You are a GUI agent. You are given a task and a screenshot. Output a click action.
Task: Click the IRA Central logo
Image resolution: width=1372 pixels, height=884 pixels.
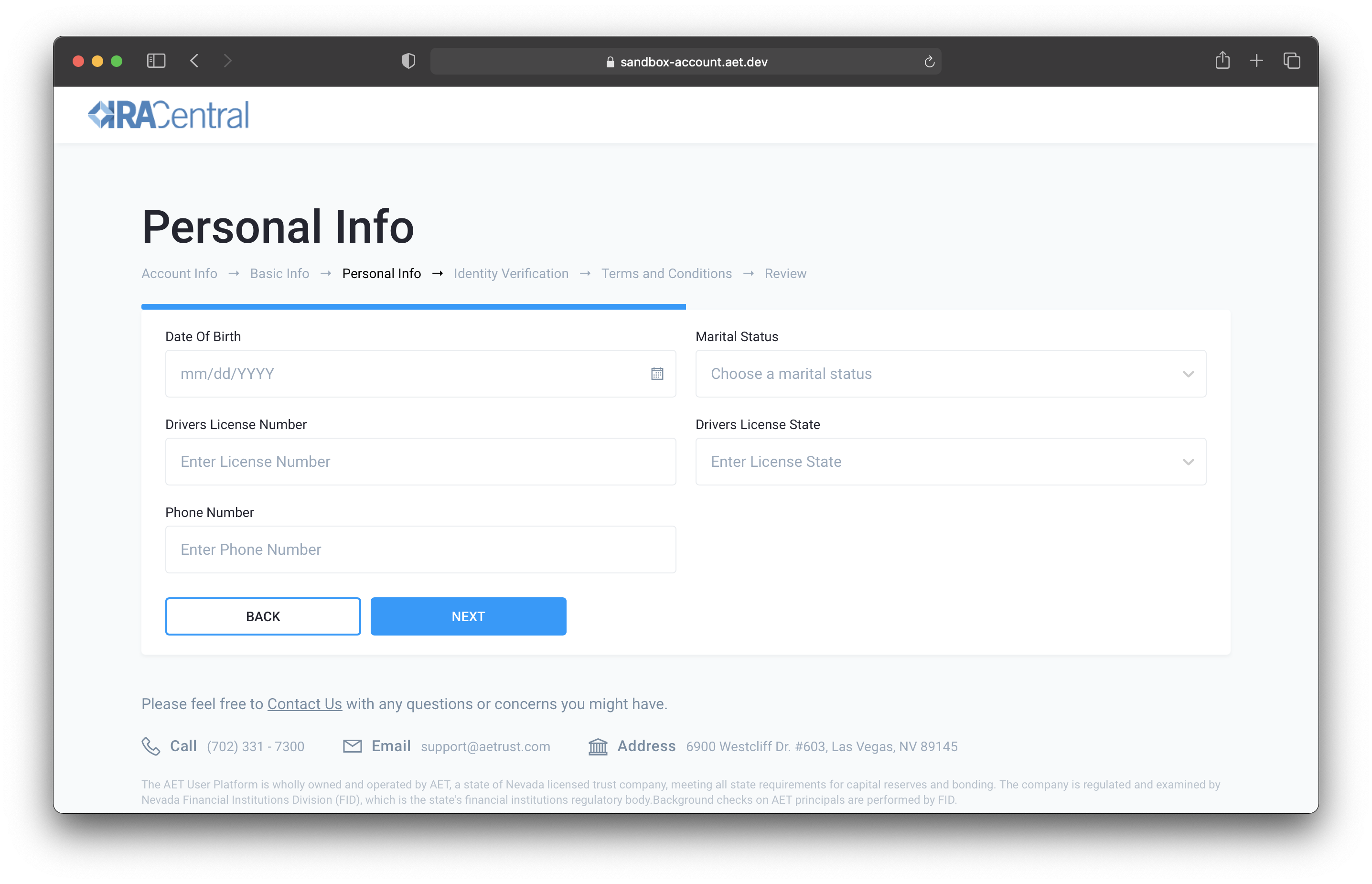[169, 115]
